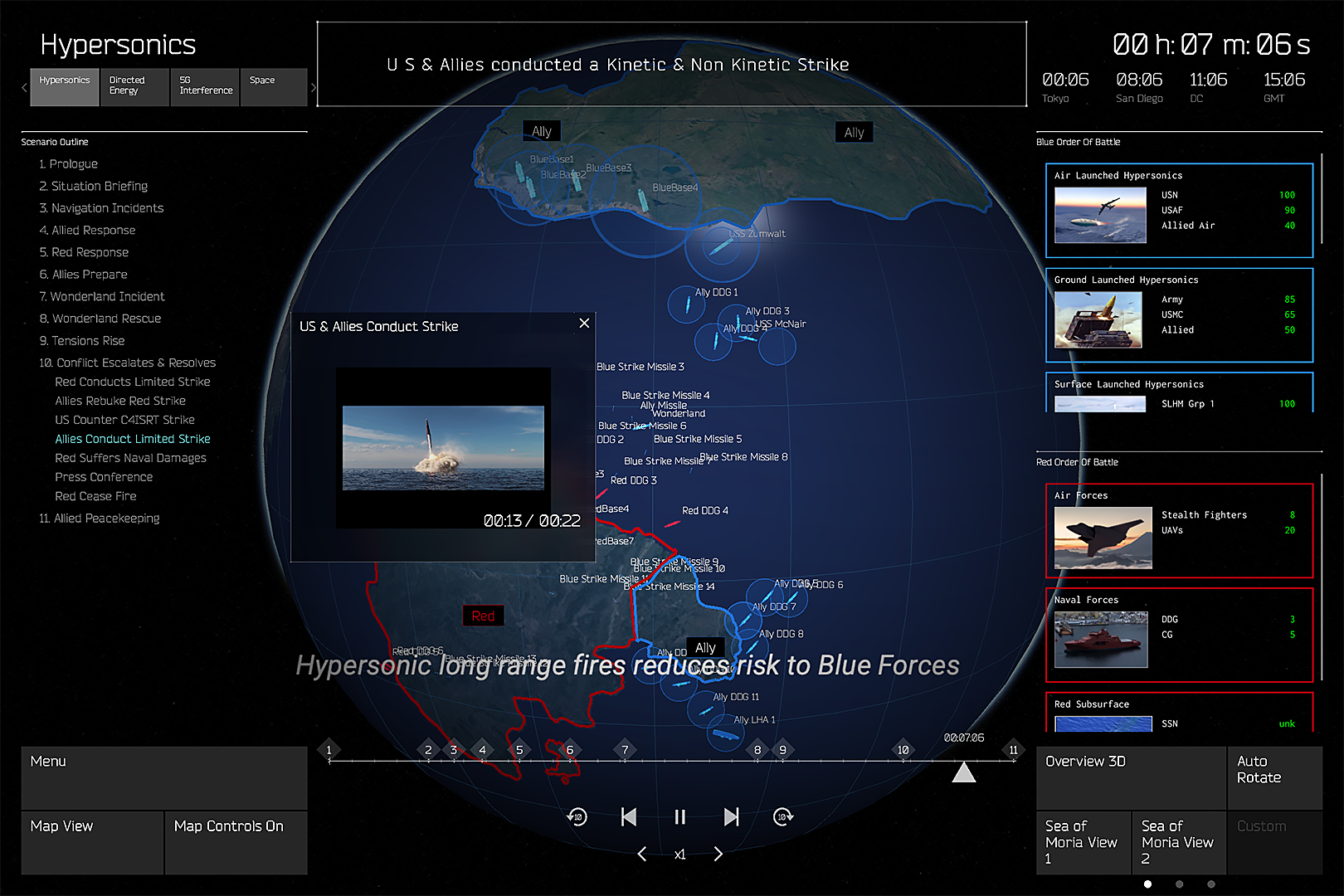Image resolution: width=1344 pixels, height=896 pixels.
Task: Select Wonderland Rescue chapter
Action: [x=100, y=319]
